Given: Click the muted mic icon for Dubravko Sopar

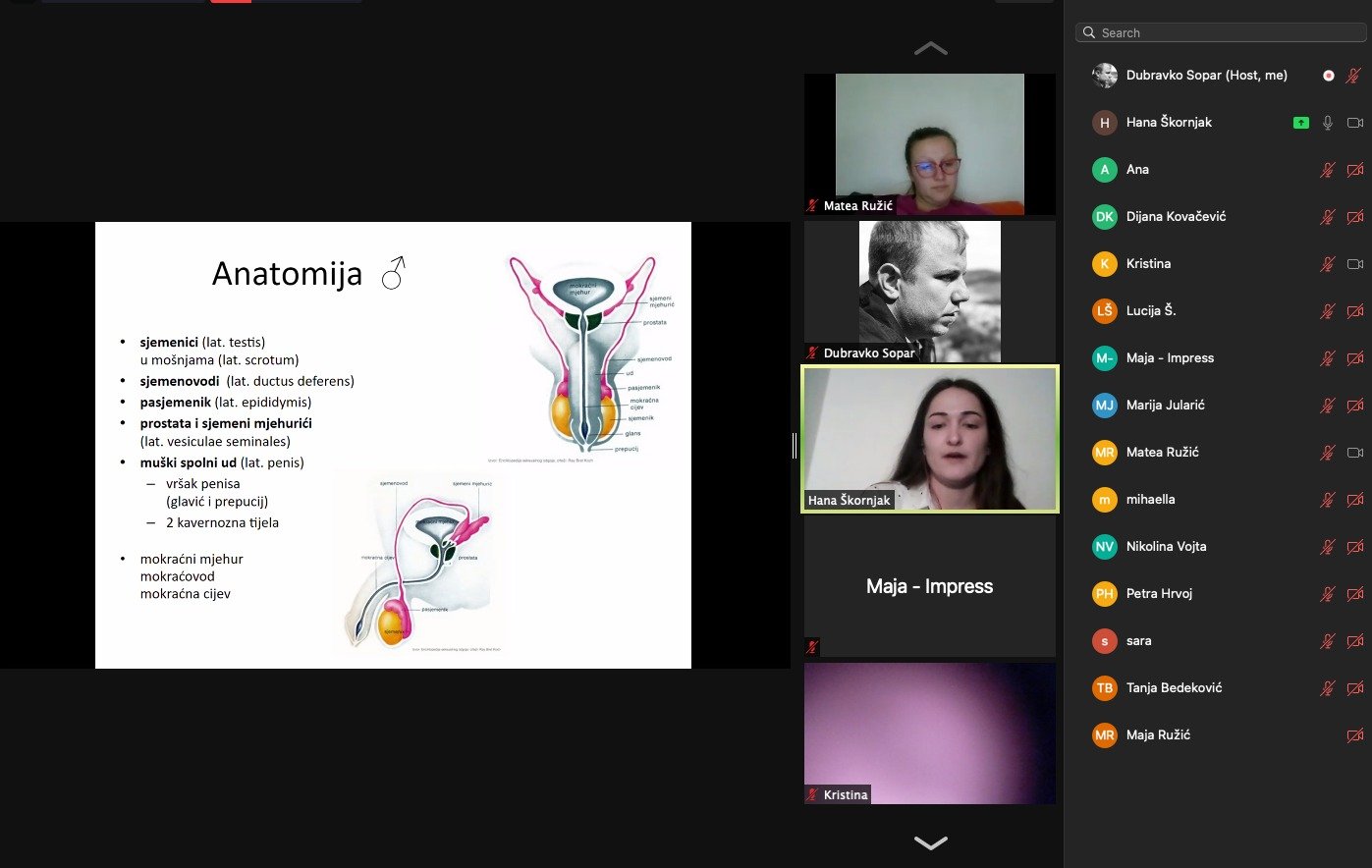Looking at the screenshot, I should (1354, 76).
